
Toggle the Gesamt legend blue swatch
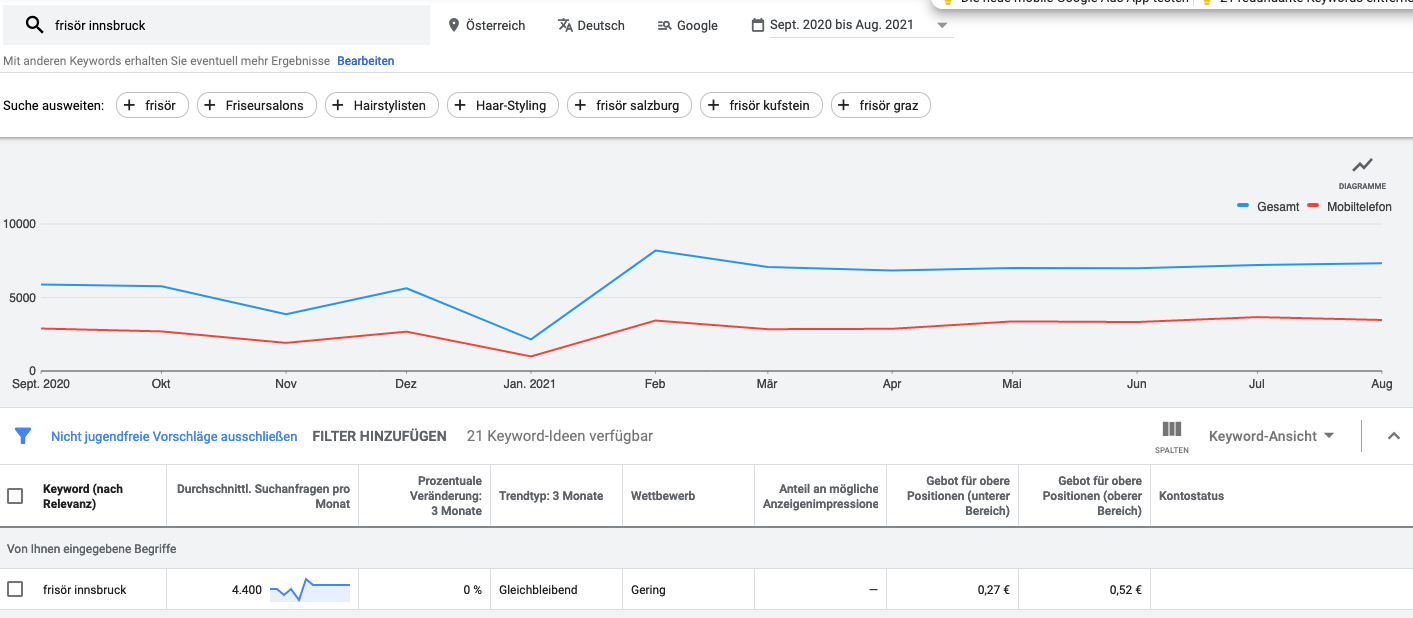1243,206
